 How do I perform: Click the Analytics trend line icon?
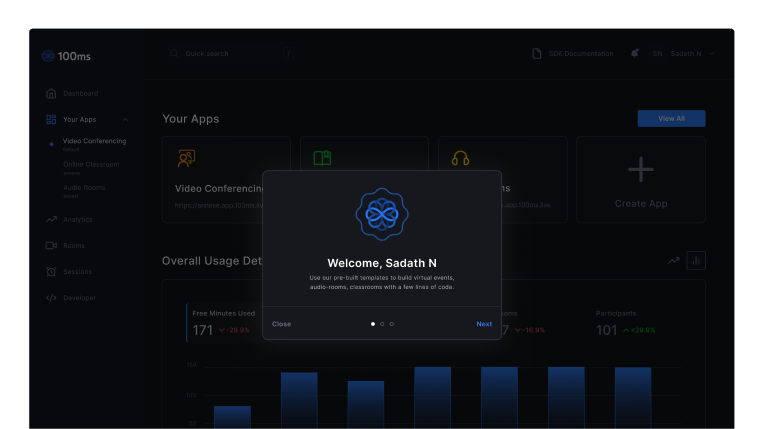pyautogui.click(x=51, y=219)
